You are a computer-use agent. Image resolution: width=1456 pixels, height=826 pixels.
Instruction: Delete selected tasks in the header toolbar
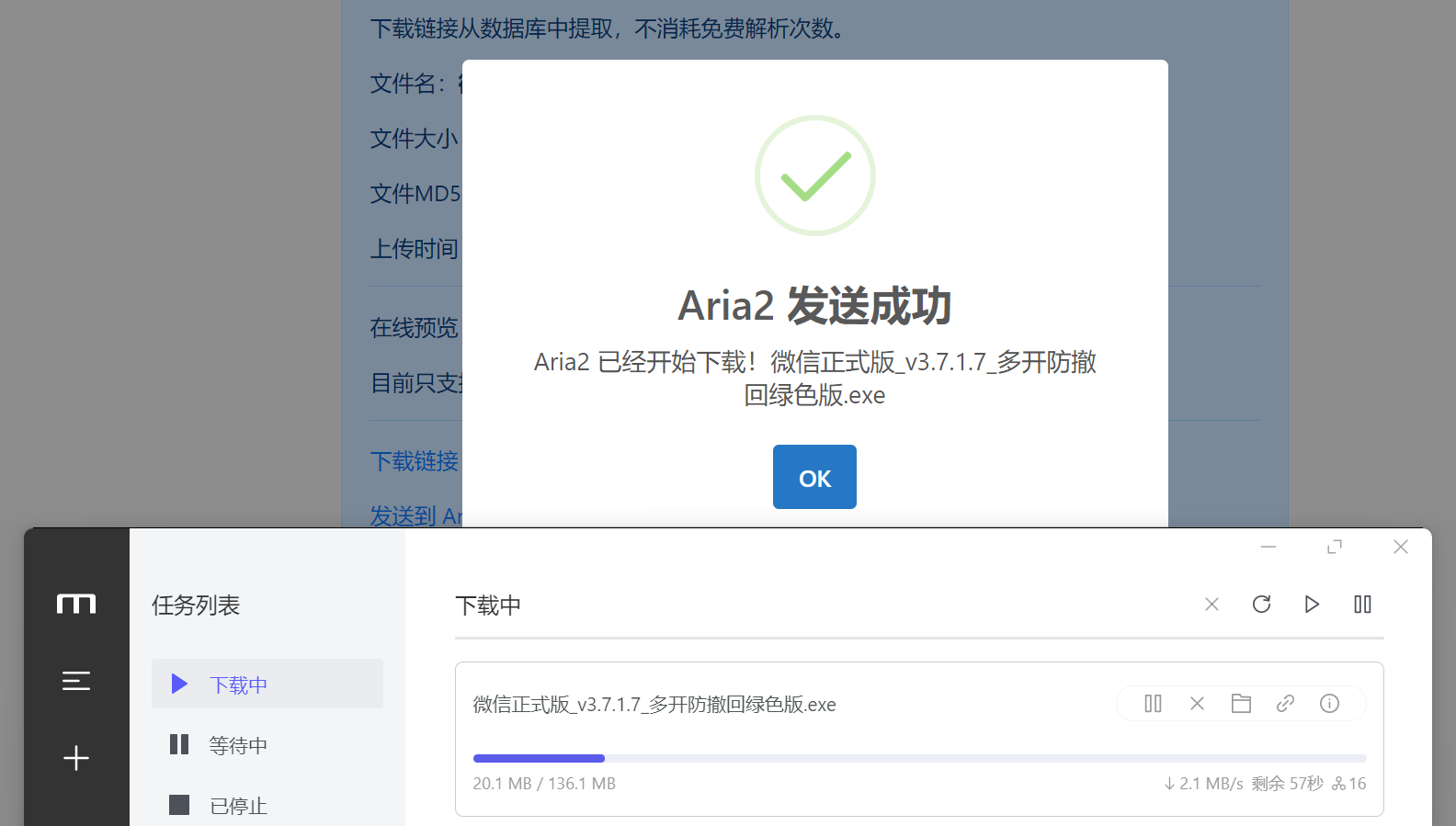click(1211, 605)
